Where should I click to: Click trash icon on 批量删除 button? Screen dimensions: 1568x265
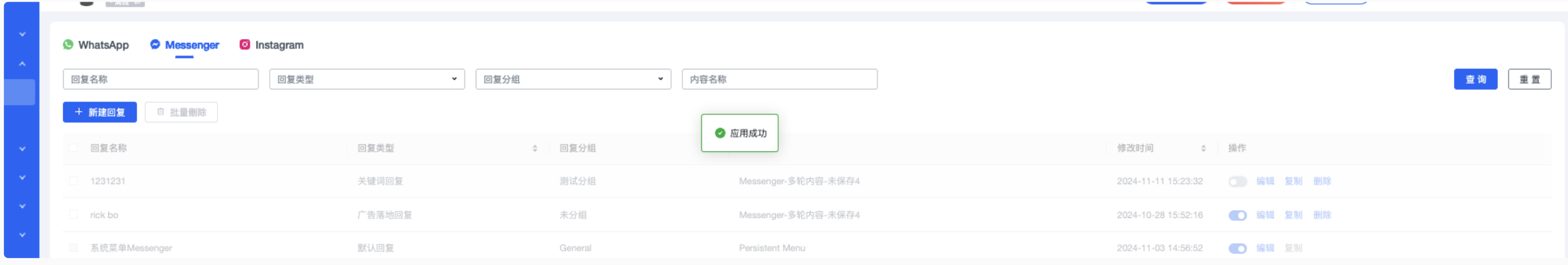click(161, 112)
